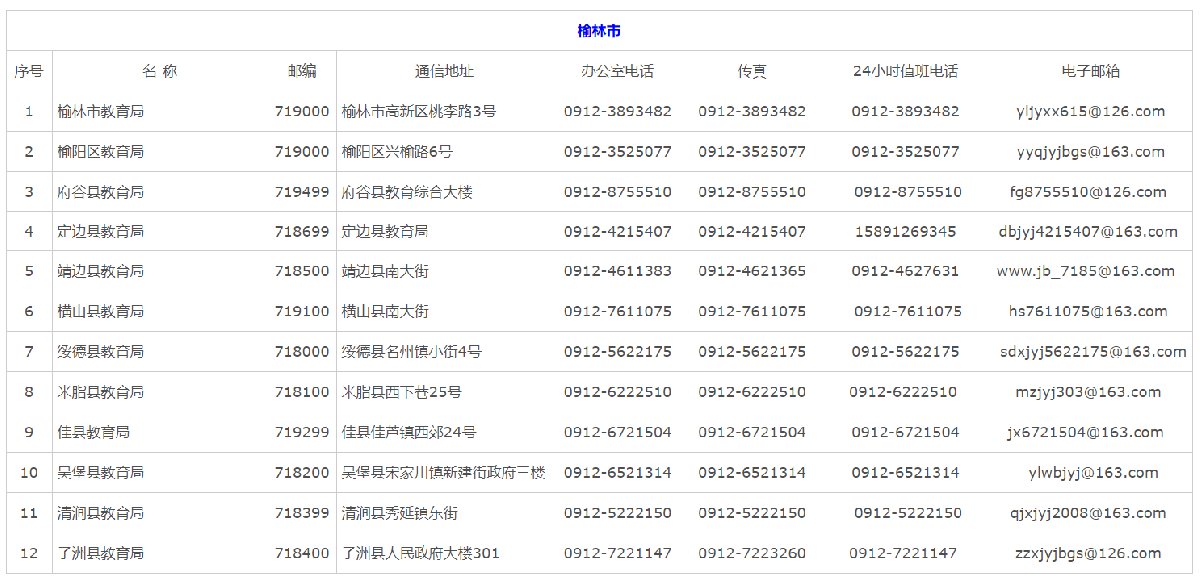Select the name cell 榆阳区教育局
The image size is (1200, 583).
point(101,151)
